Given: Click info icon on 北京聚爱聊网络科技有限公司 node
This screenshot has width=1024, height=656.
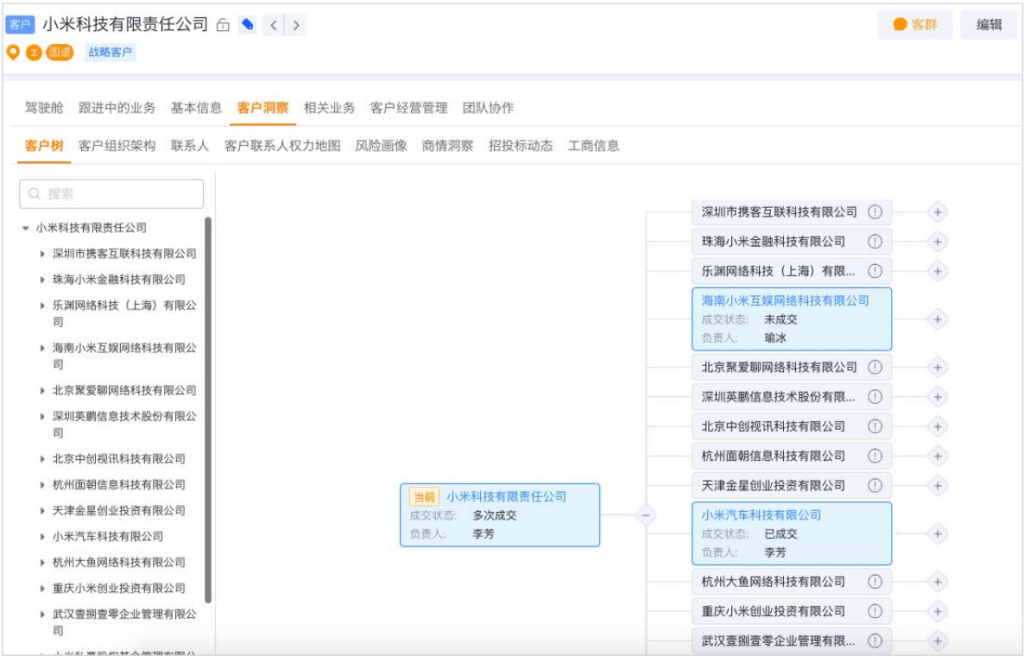Looking at the screenshot, I should [875, 367].
